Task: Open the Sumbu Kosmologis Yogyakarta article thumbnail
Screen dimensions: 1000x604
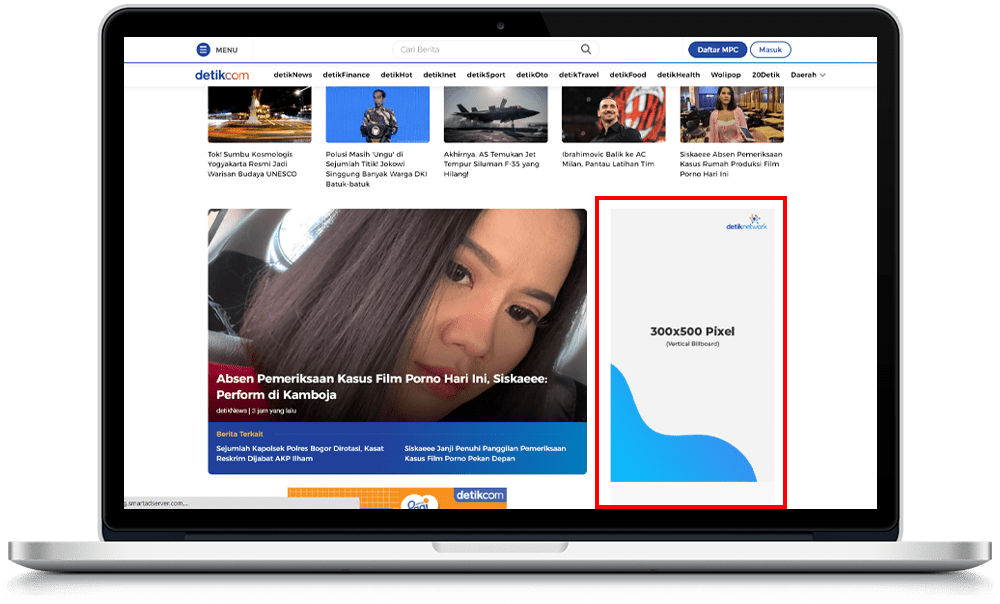Action: pyautogui.click(x=259, y=114)
